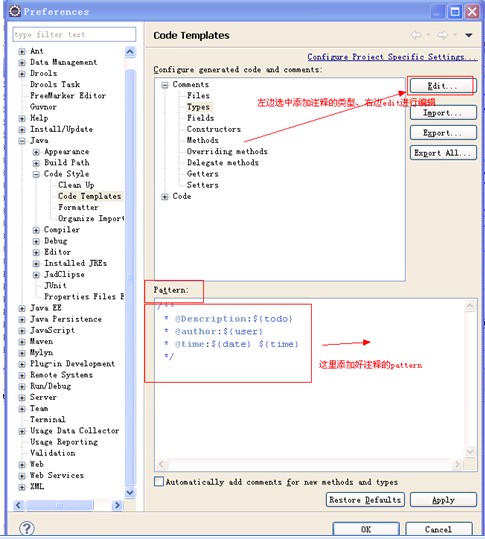Click tree horizontal scroll right arrow

(x=117, y=505)
